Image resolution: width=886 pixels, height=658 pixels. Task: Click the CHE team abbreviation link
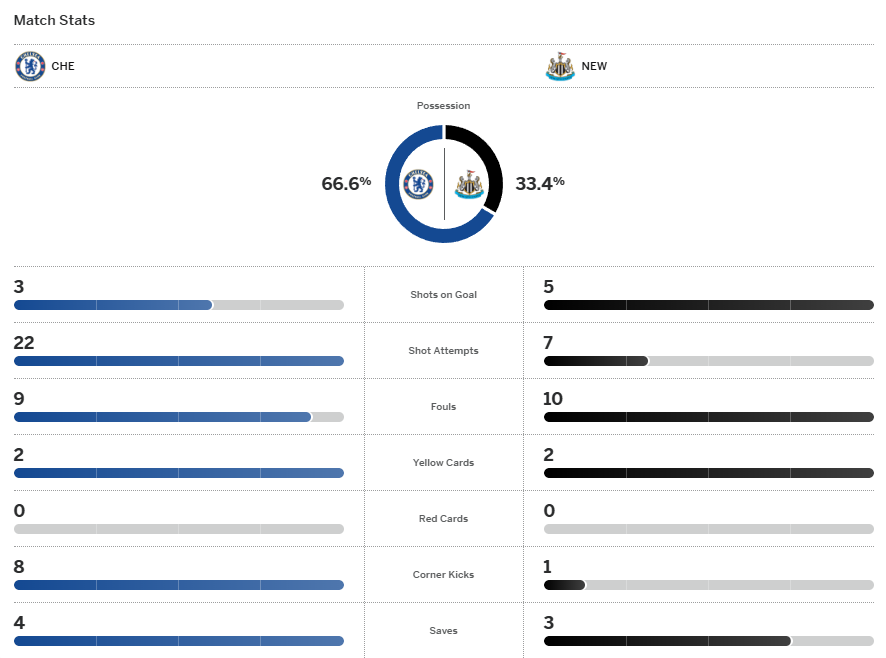pos(63,67)
